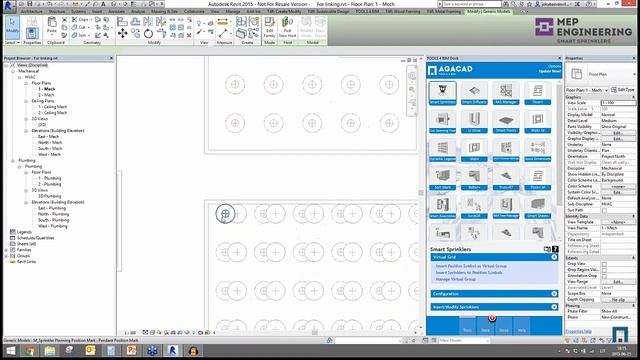The height and width of the screenshot is (360, 640).
Task: Open Revit from the Windows taskbar
Action: (x=173, y=351)
